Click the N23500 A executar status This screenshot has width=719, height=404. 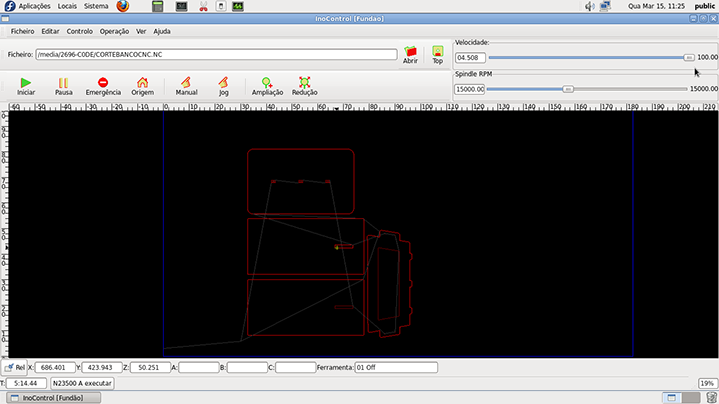[x=82, y=383]
